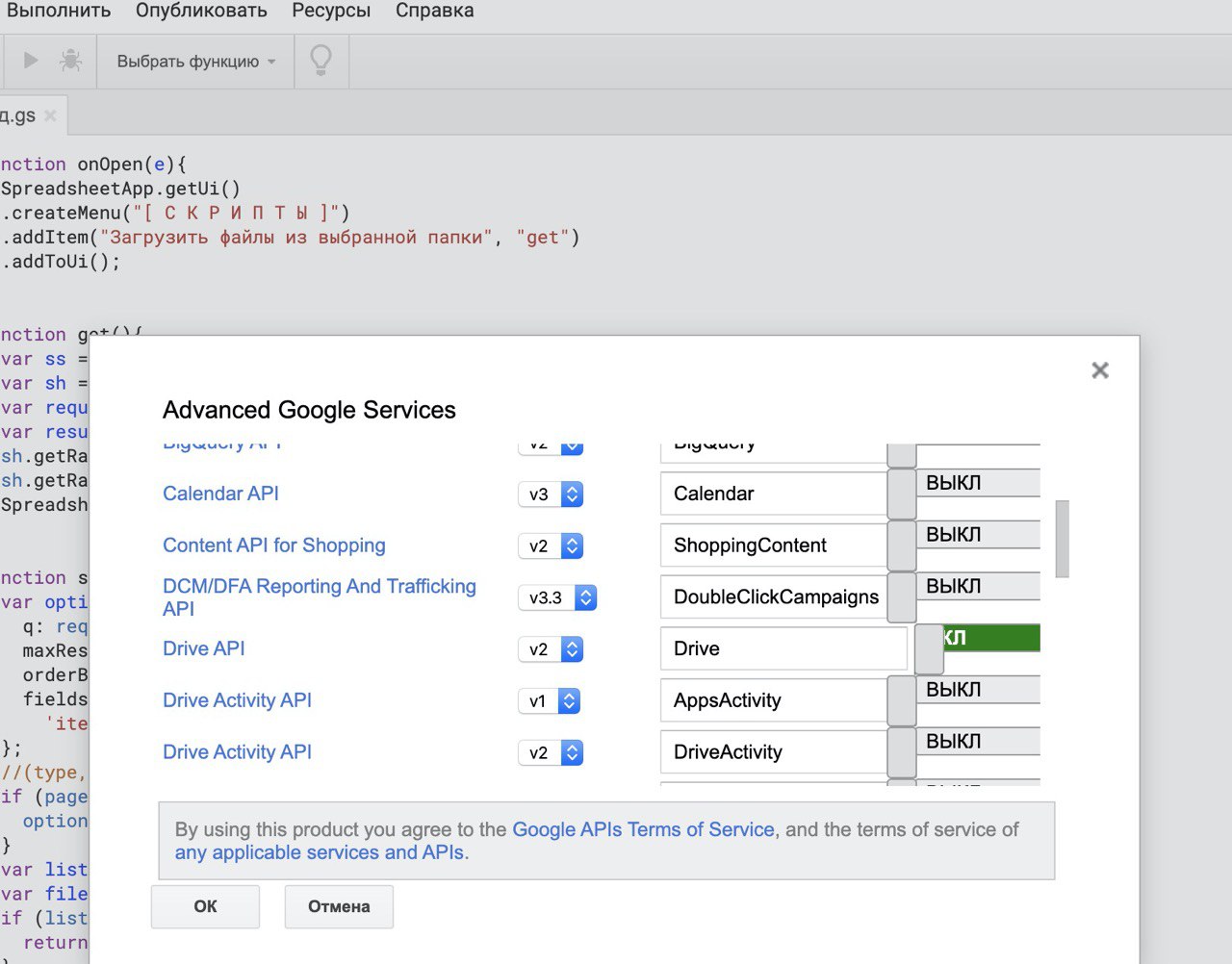Viewport: 1232px width, 964px height.
Task: Open Google APIs Terms of Service link
Action: 643,829
